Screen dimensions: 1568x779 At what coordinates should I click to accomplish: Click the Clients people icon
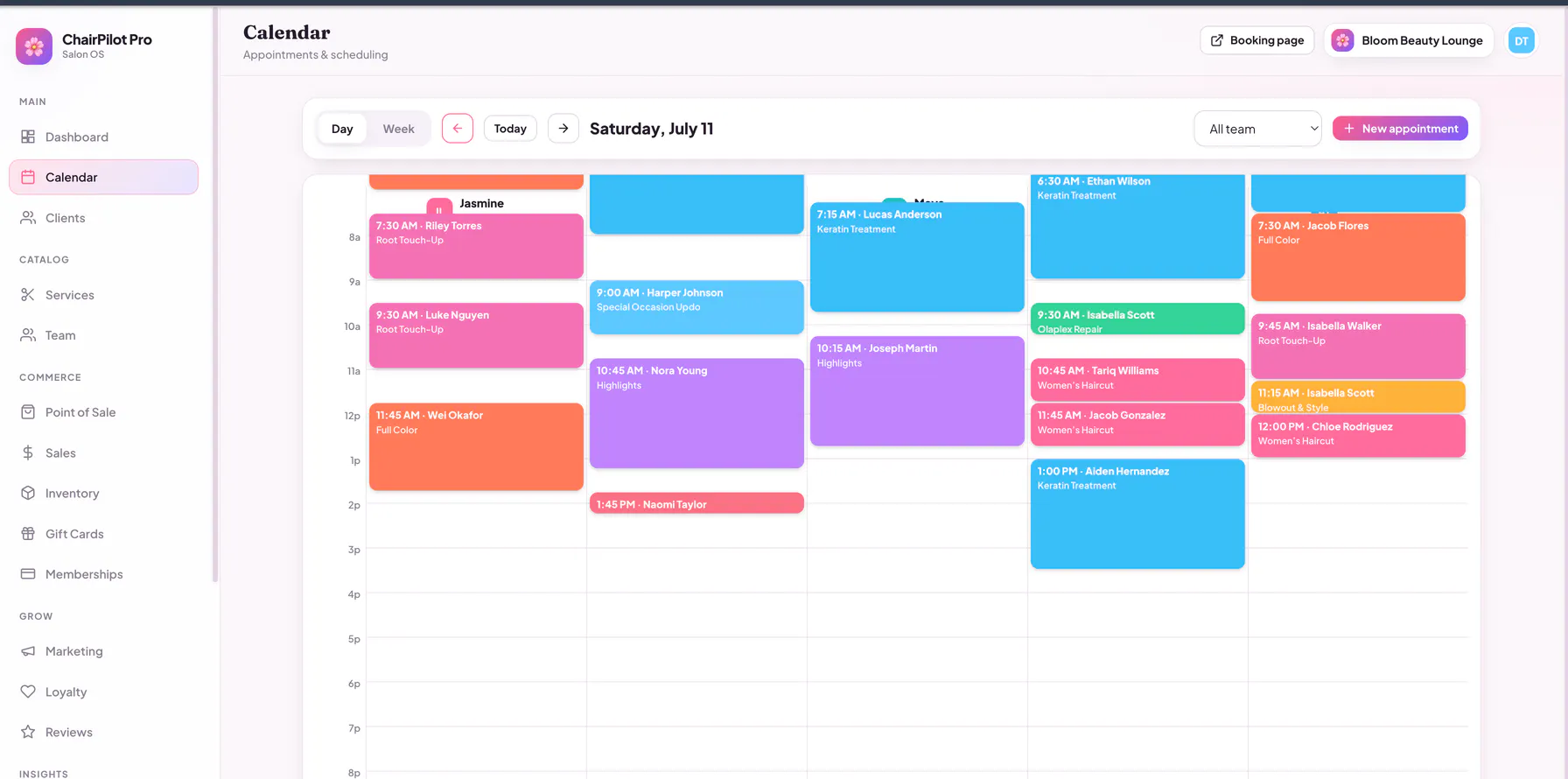pos(28,218)
